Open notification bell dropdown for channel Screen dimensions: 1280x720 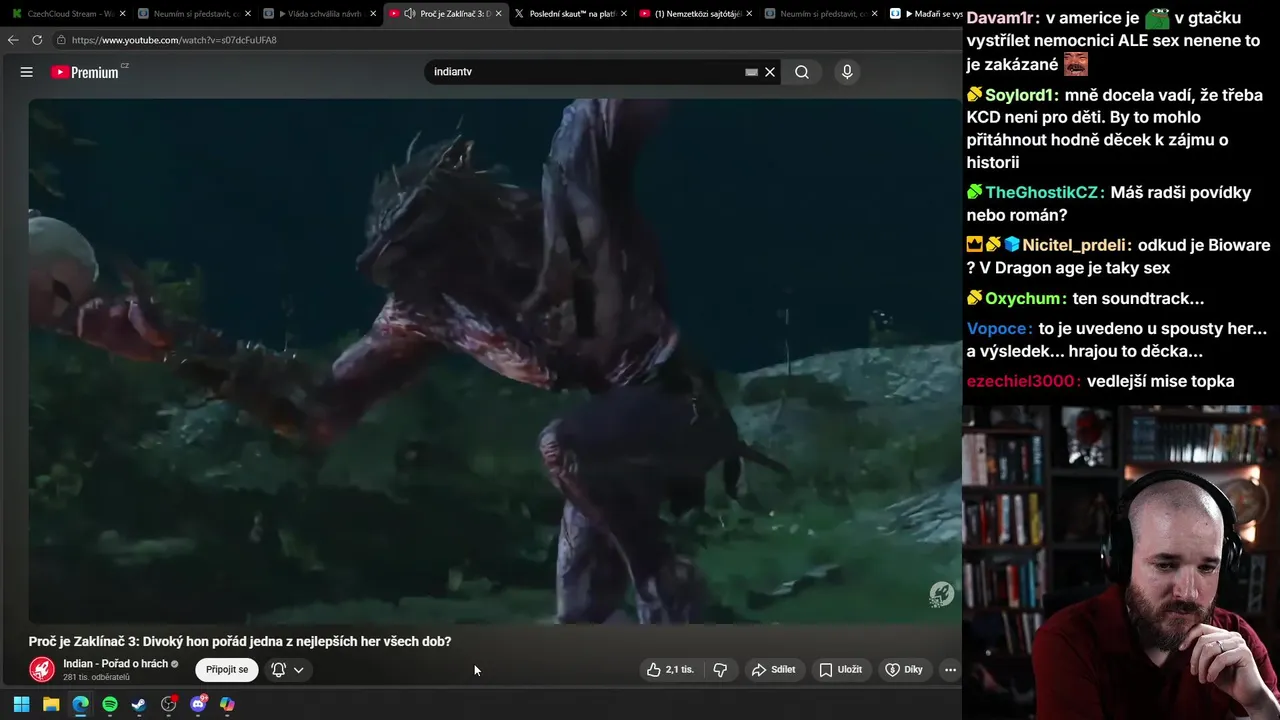click(287, 670)
